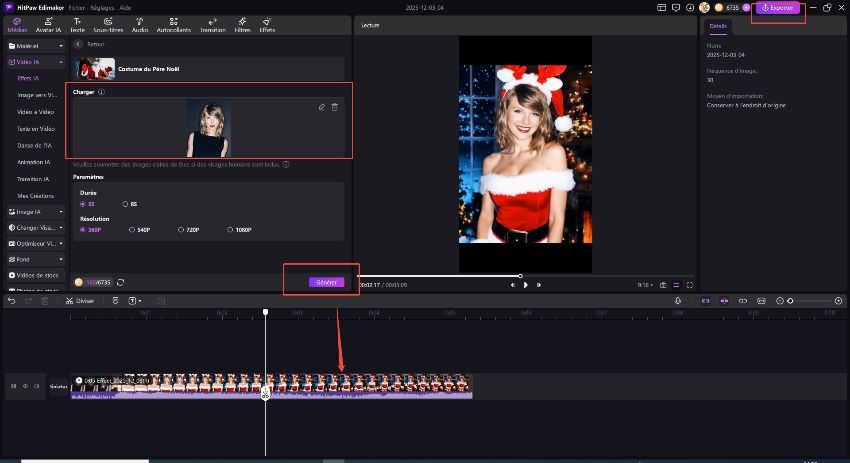This screenshot has height=463, width=850.
Task: Select Effets IA in sidebar
Action: pos(28,78)
